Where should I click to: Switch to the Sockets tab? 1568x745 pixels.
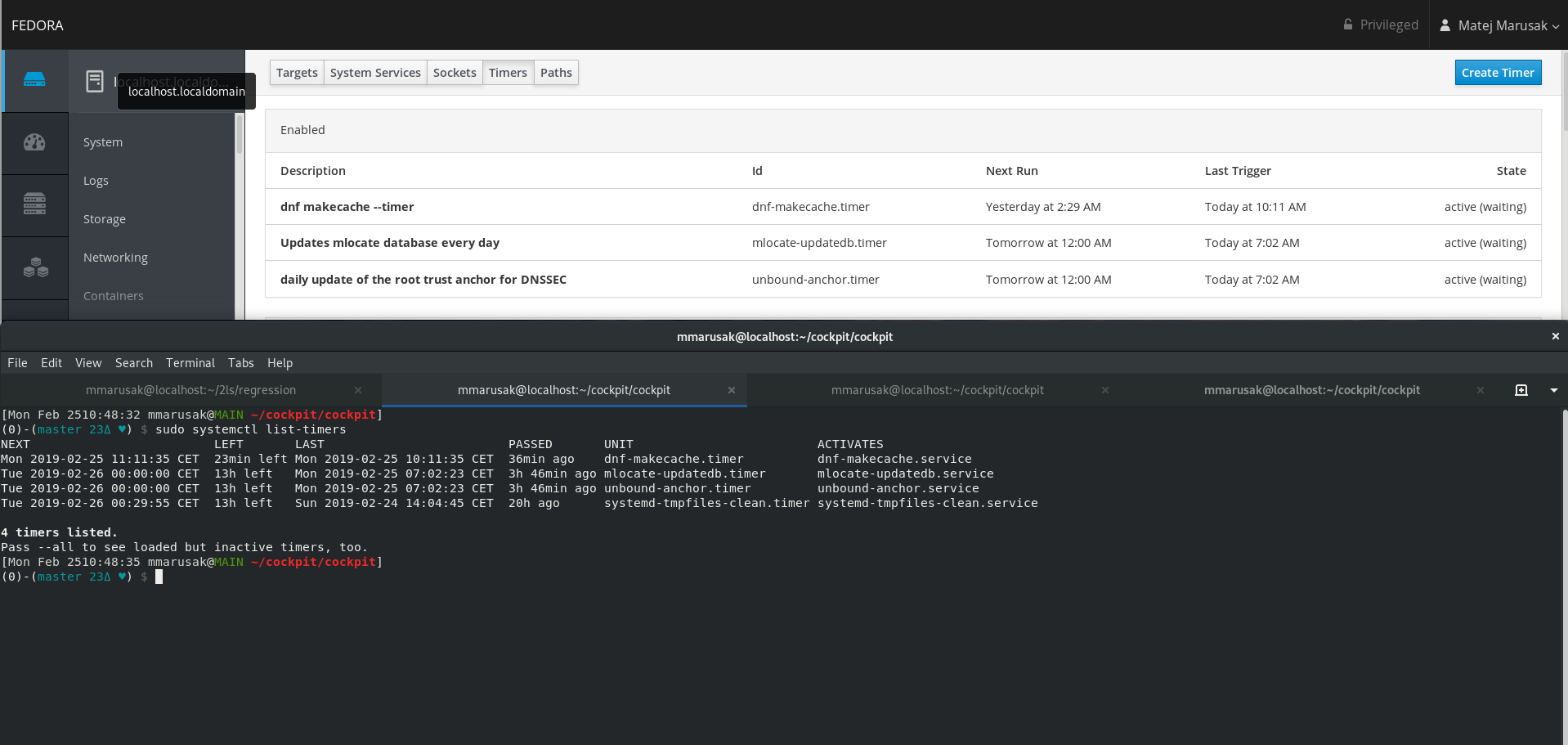click(455, 73)
